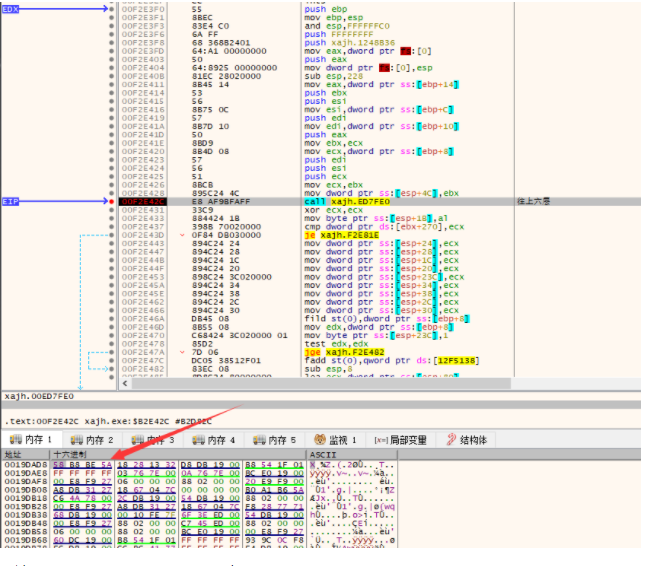
Task: Toggle breakpoint dot at 00F2E3F8
Action: (112, 42)
